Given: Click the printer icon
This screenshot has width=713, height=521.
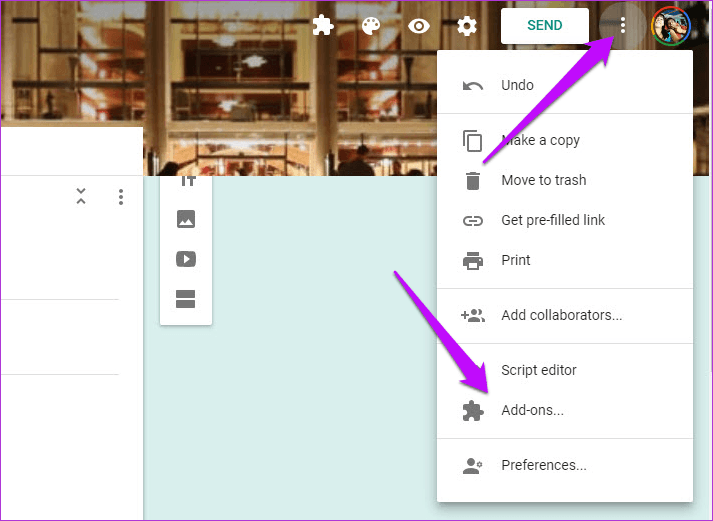Looking at the screenshot, I should tap(472, 261).
